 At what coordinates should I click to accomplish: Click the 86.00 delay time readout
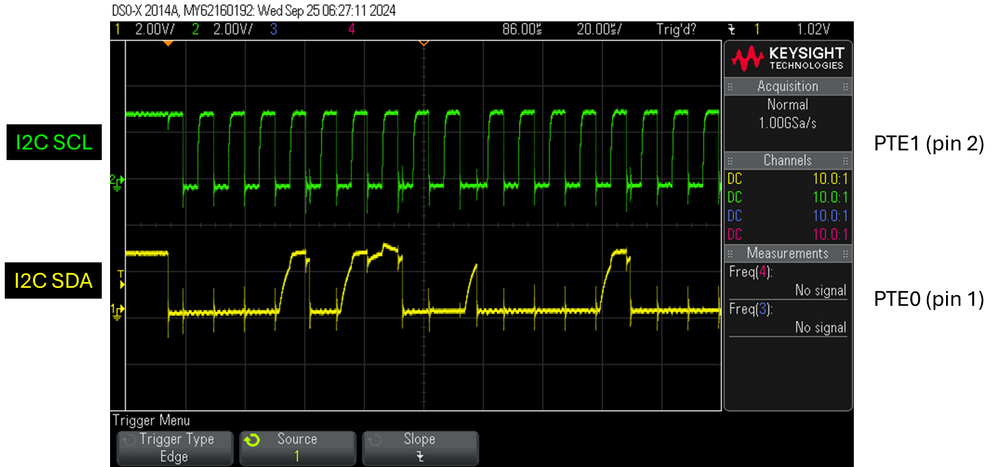click(522, 29)
